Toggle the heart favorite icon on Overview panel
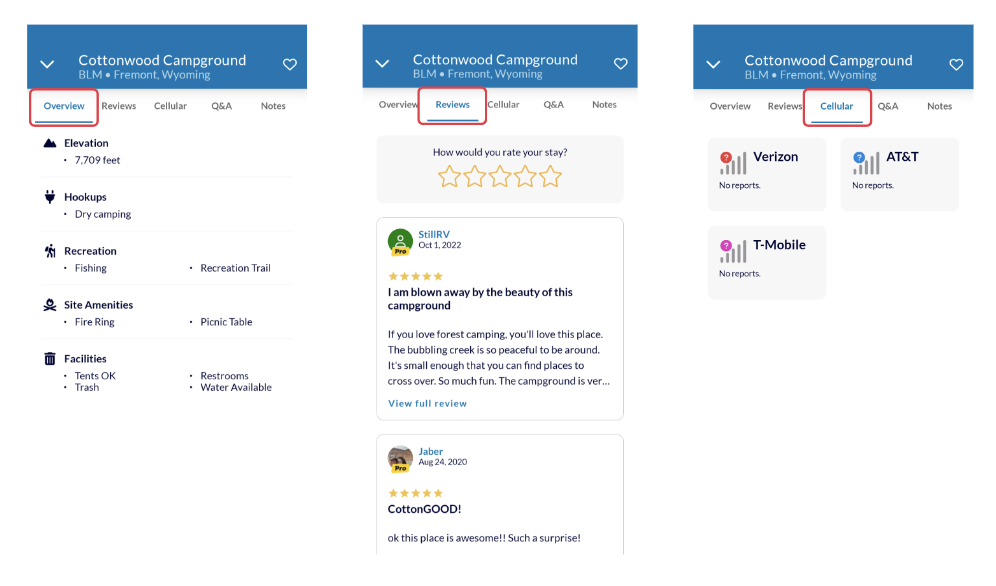 point(289,64)
